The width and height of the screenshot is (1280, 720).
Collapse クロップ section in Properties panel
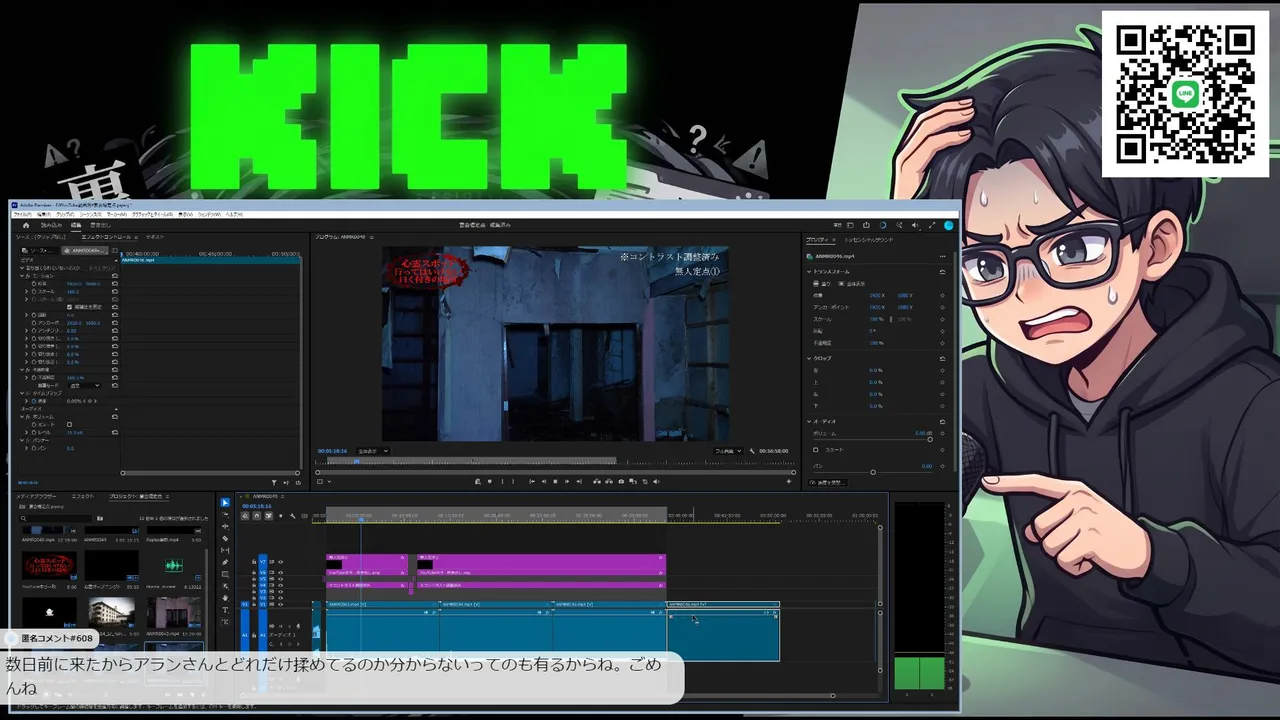click(x=810, y=358)
